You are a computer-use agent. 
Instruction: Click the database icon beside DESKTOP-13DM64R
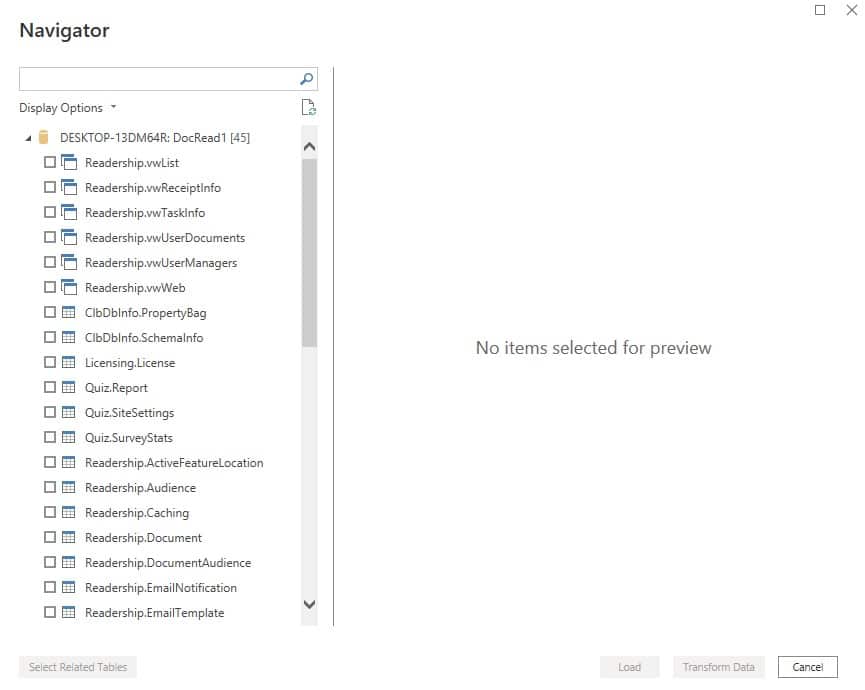(42, 137)
